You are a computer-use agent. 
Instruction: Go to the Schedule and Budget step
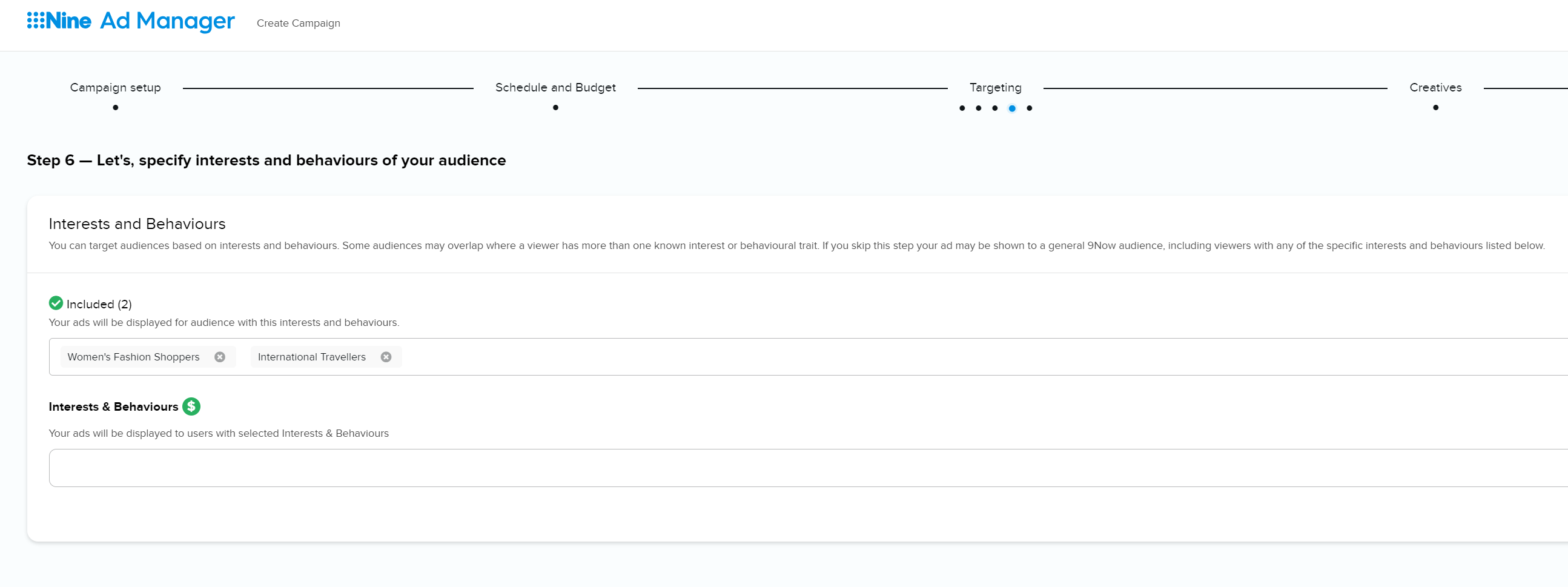click(555, 87)
